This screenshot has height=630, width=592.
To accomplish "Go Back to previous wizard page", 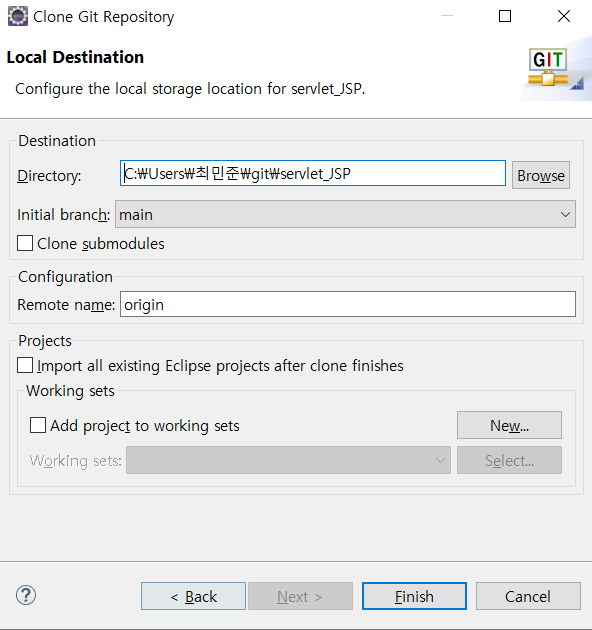I will point(193,596).
